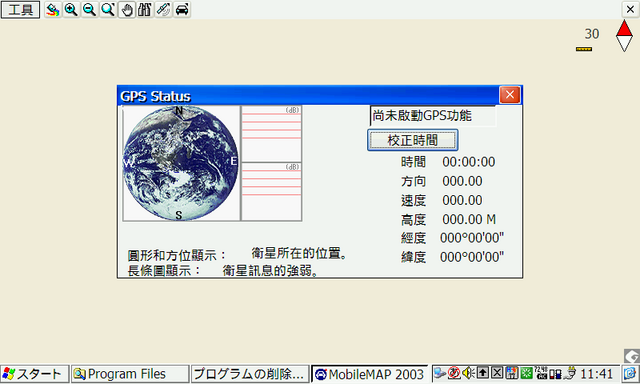Click the 速度 value 000.00
Viewport: 640px width, 384px height.
[462, 200]
